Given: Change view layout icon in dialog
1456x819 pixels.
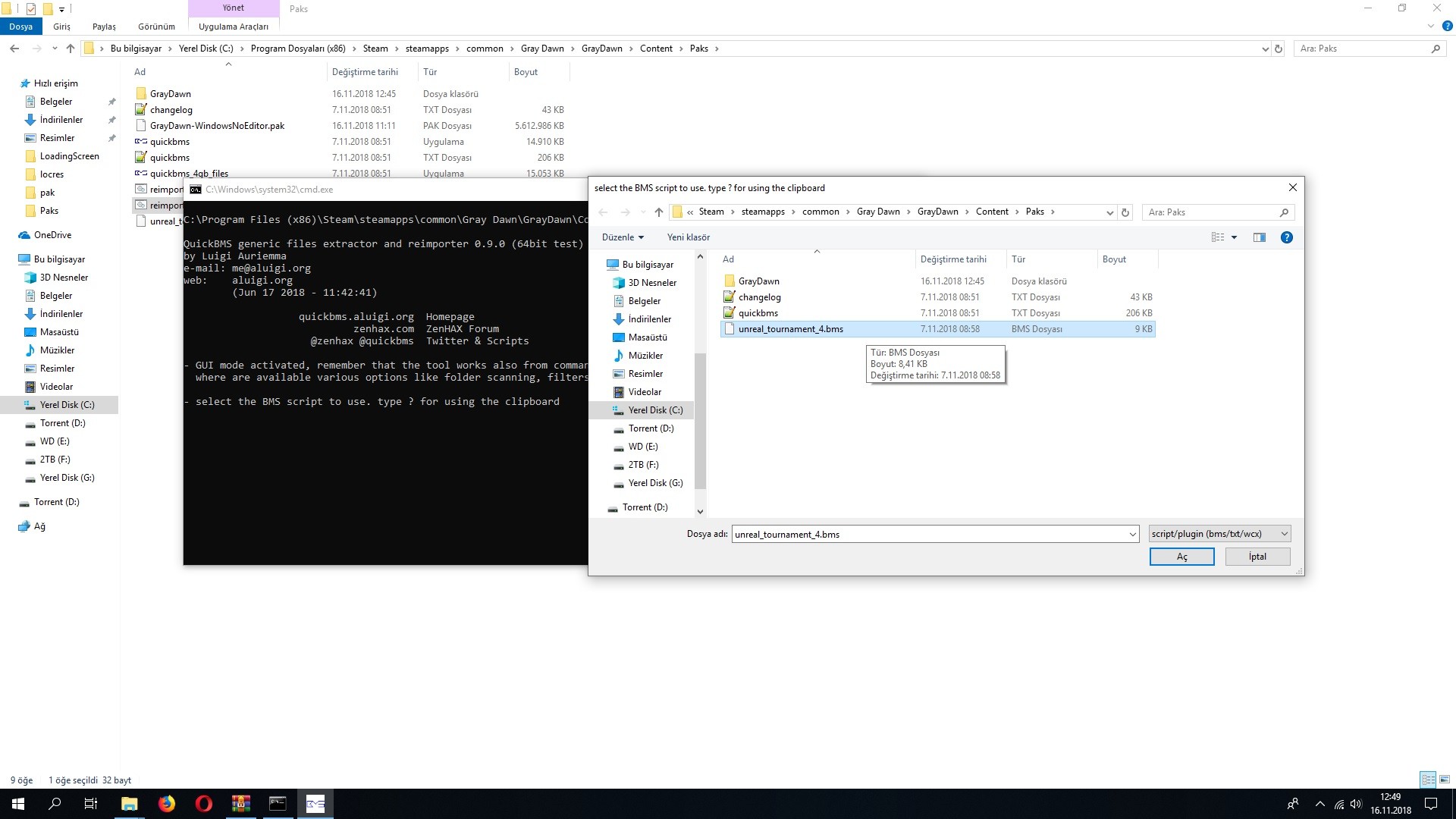Looking at the screenshot, I should coord(1218,237).
